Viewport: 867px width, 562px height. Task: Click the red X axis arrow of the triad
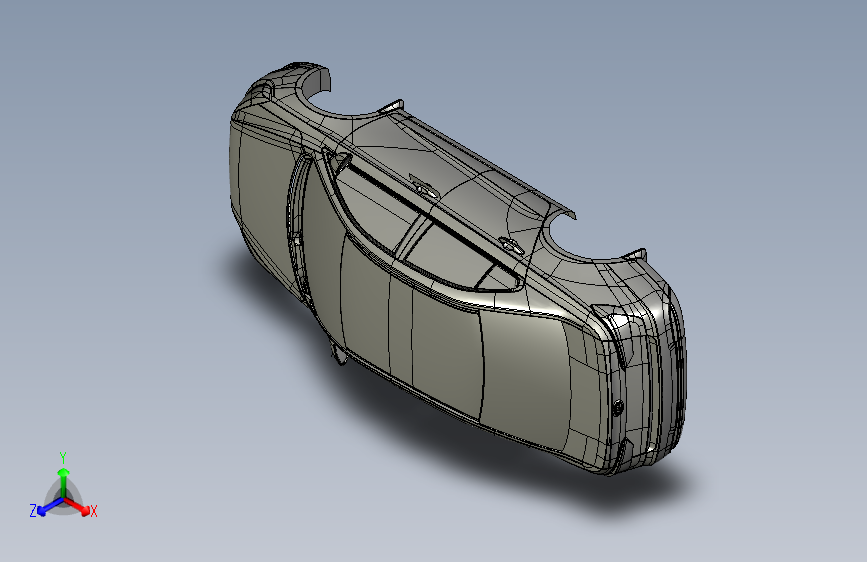[77, 506]
